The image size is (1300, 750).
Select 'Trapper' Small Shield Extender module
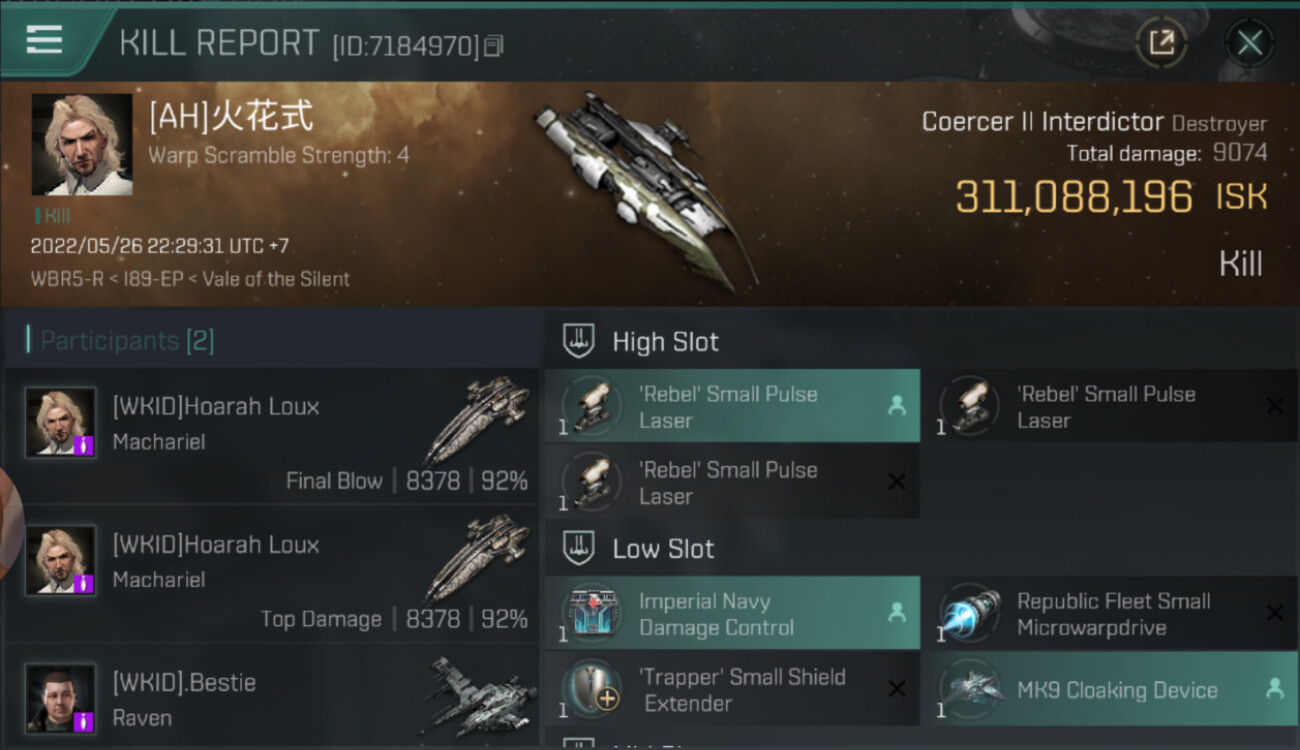point(732,689)
